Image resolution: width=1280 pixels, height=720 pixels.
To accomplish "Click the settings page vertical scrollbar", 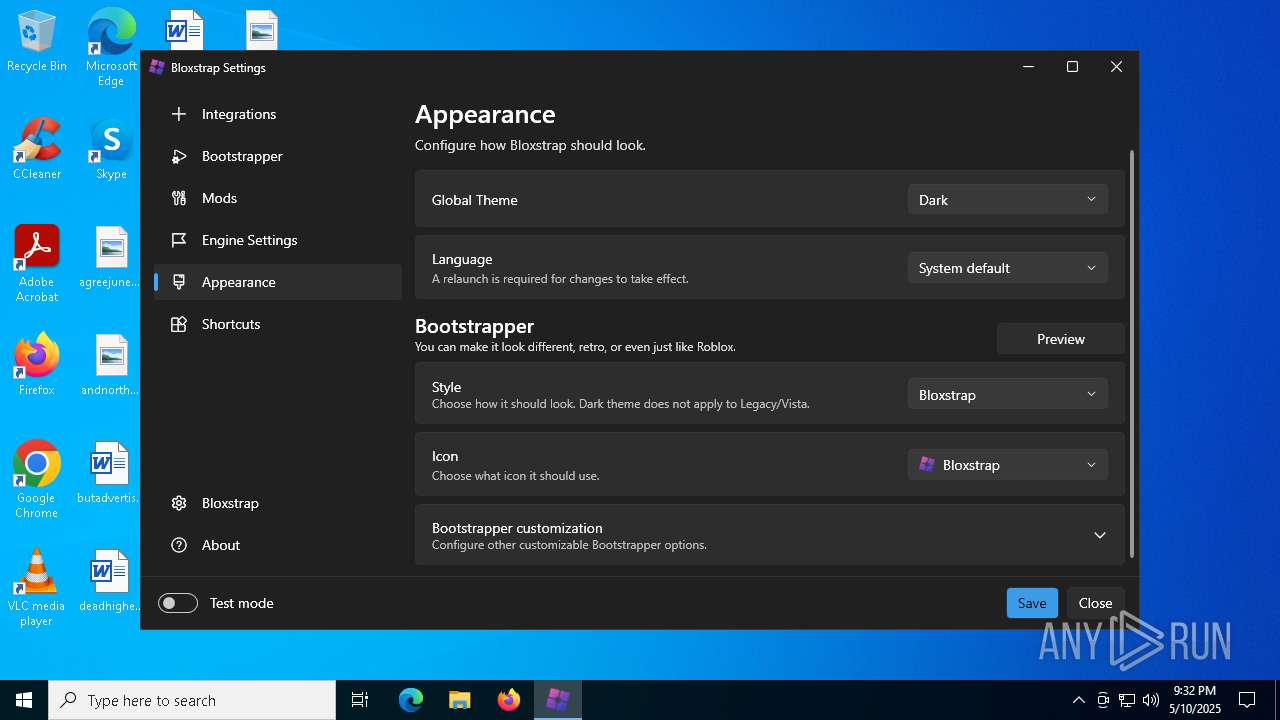I will 1132,355.
